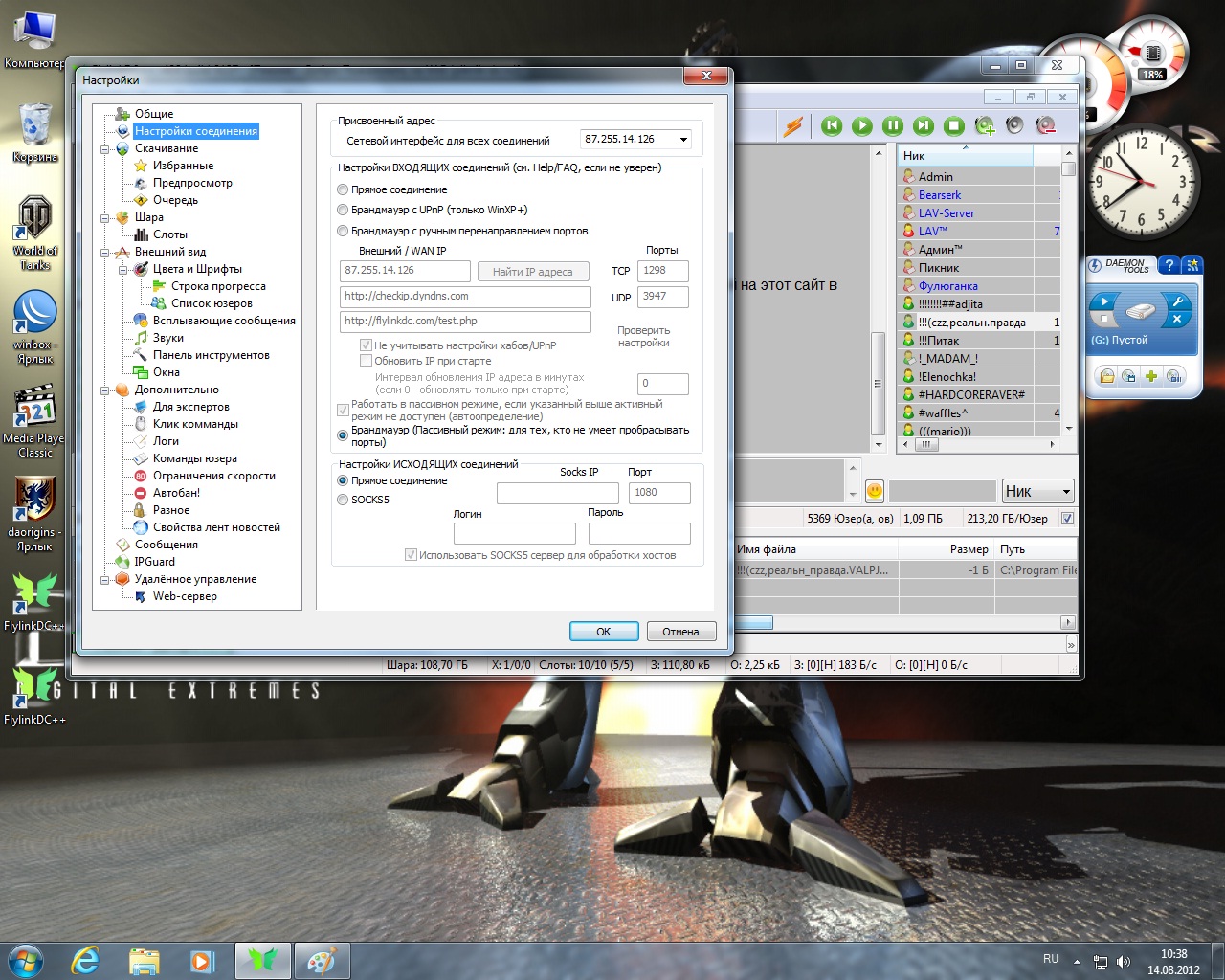Click the green play button in FlylinkDC toolbar

click(862, 125)
